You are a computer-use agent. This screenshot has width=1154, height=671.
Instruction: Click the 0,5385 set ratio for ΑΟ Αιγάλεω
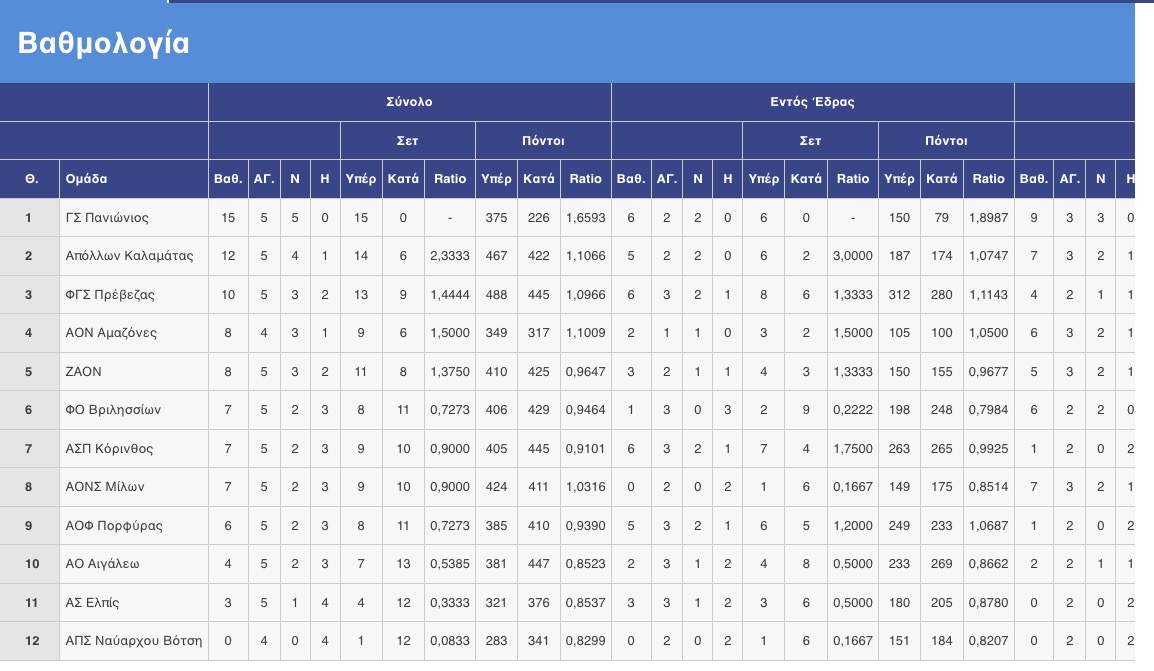pos(450,564)
